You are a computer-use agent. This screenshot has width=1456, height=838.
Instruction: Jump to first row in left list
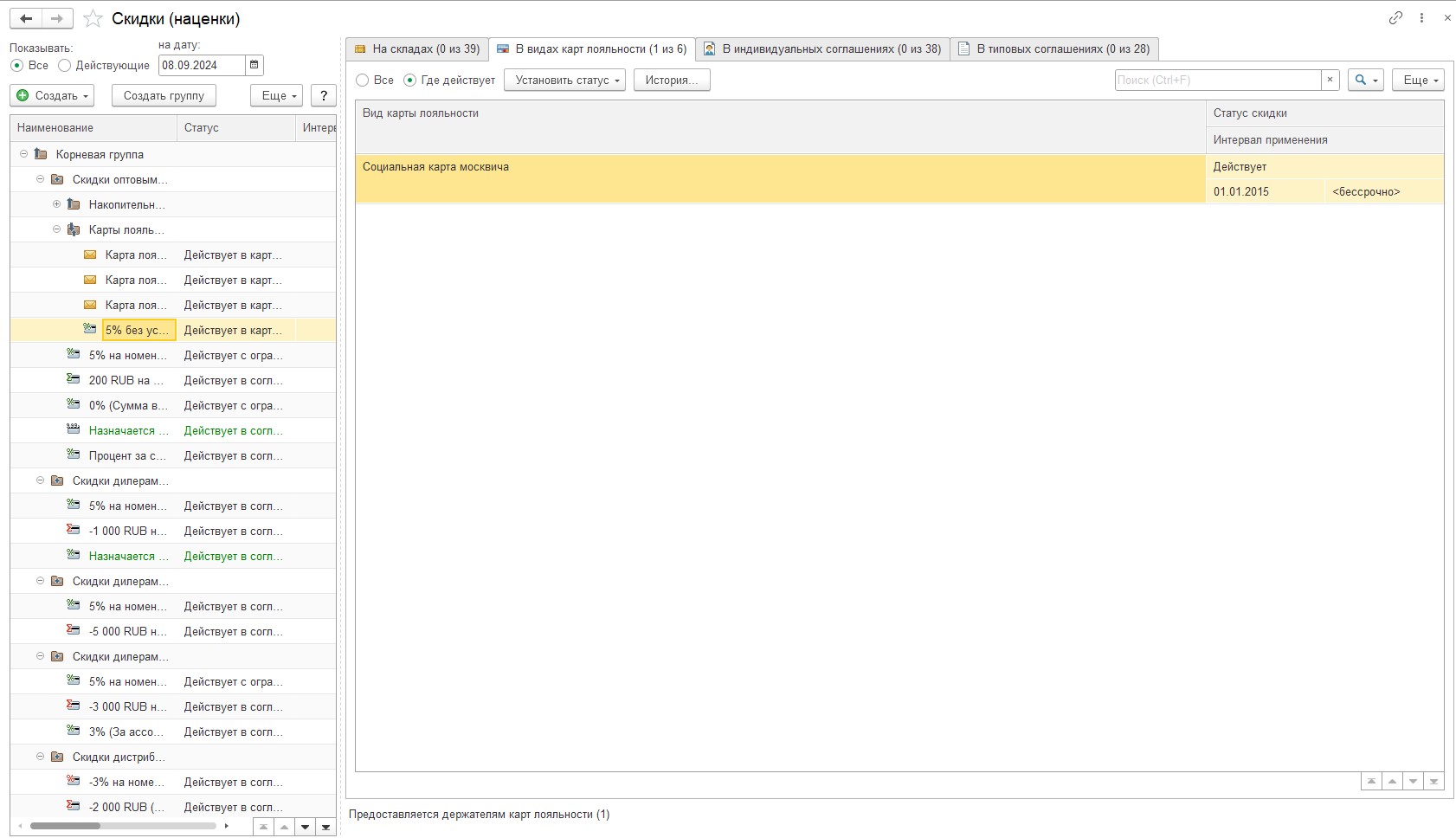[264, 827]
